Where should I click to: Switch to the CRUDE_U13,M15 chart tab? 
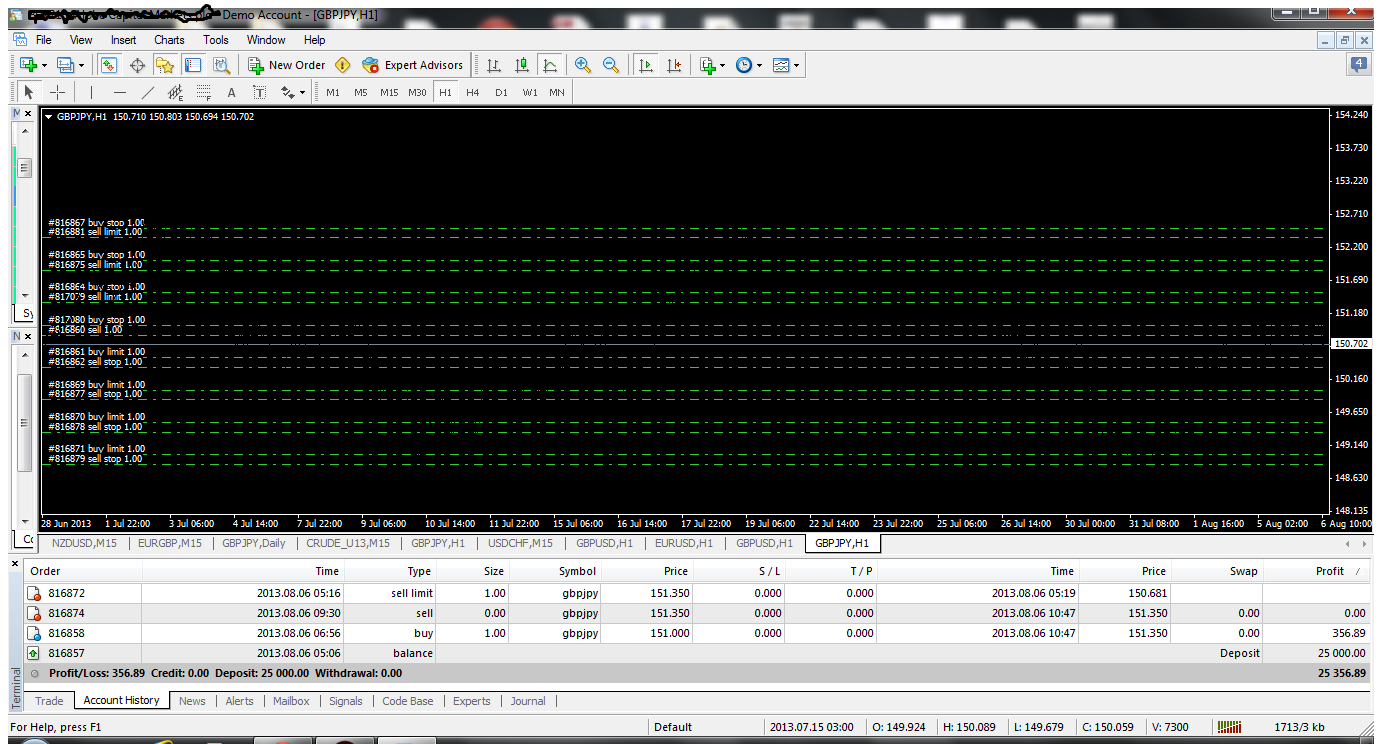click(x=348, y=543)
